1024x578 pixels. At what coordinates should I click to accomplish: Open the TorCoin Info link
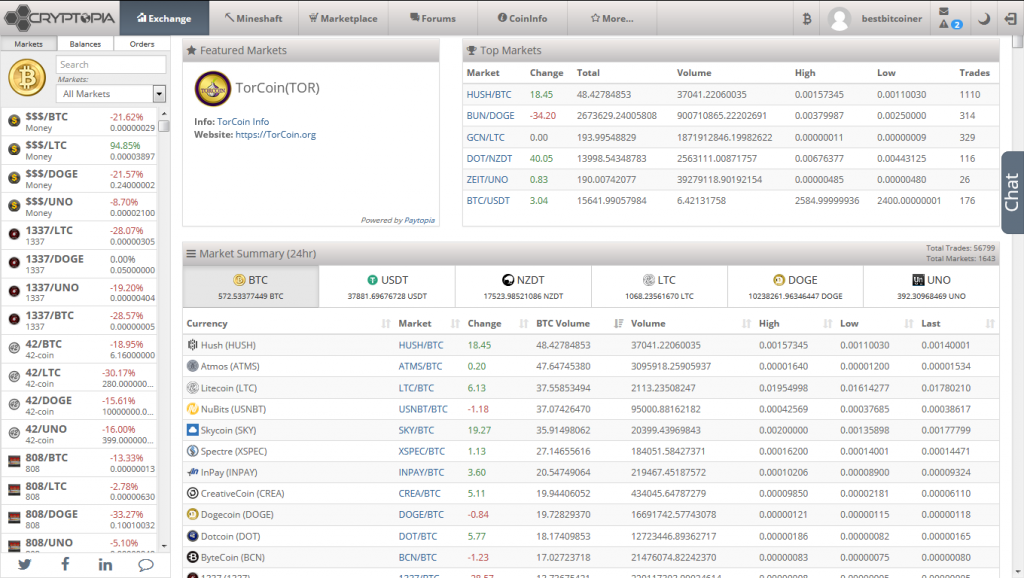pos(243,121)
